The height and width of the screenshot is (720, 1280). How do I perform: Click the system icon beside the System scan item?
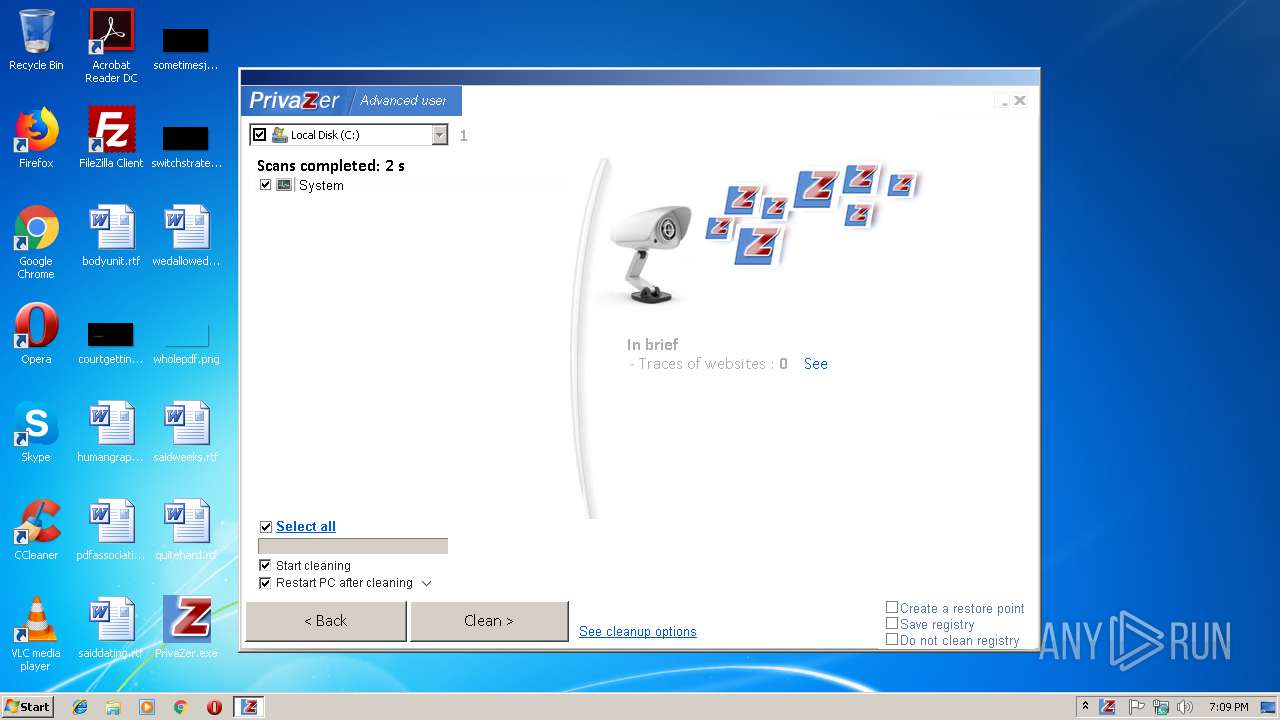point(284,185)
